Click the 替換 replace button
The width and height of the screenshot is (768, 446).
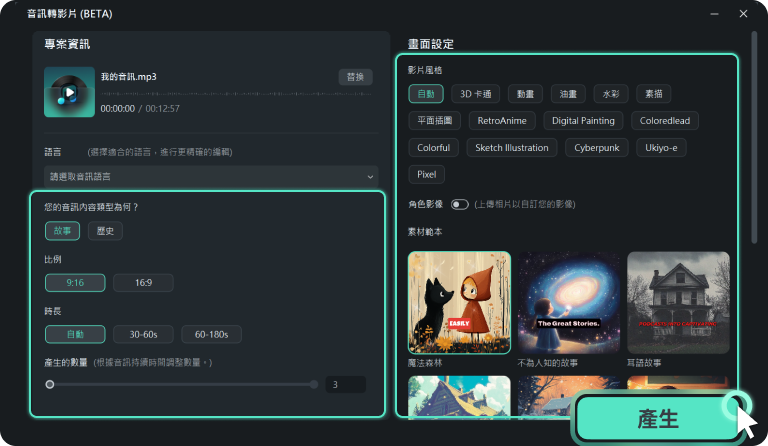356,77
